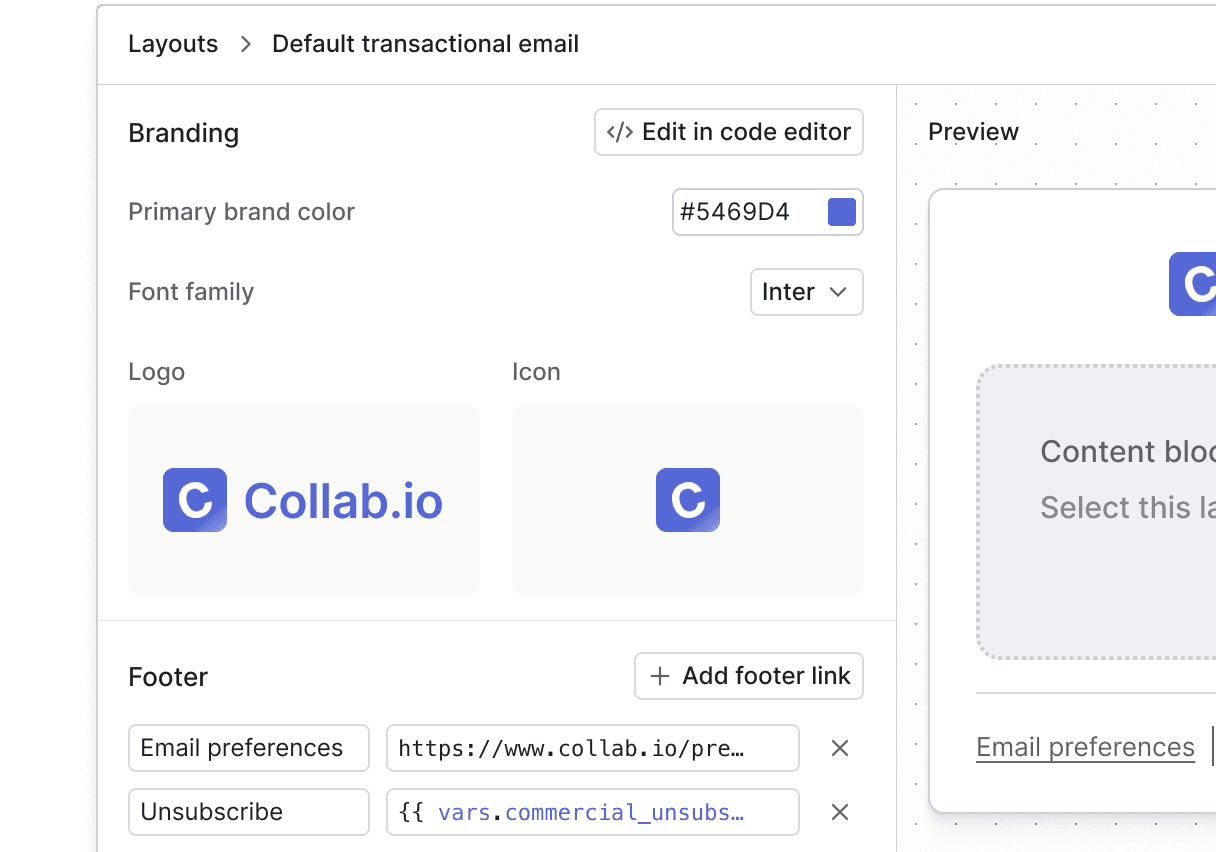Remove the Email preferences footer link
This screenshot has height=852, width=1216.
tap(840, 748)
